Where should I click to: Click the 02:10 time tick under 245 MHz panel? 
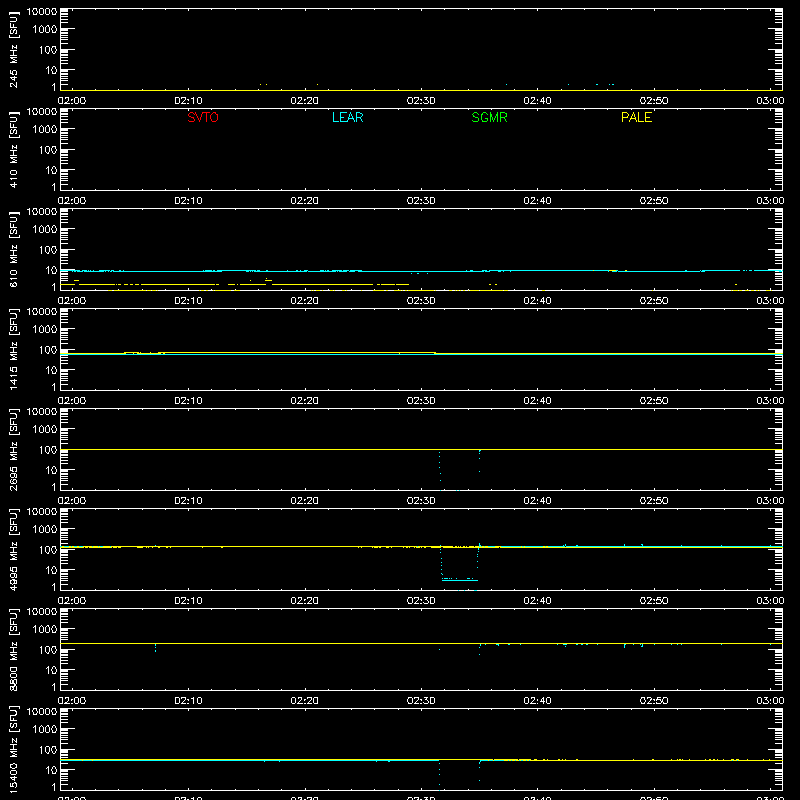(188, 101)
